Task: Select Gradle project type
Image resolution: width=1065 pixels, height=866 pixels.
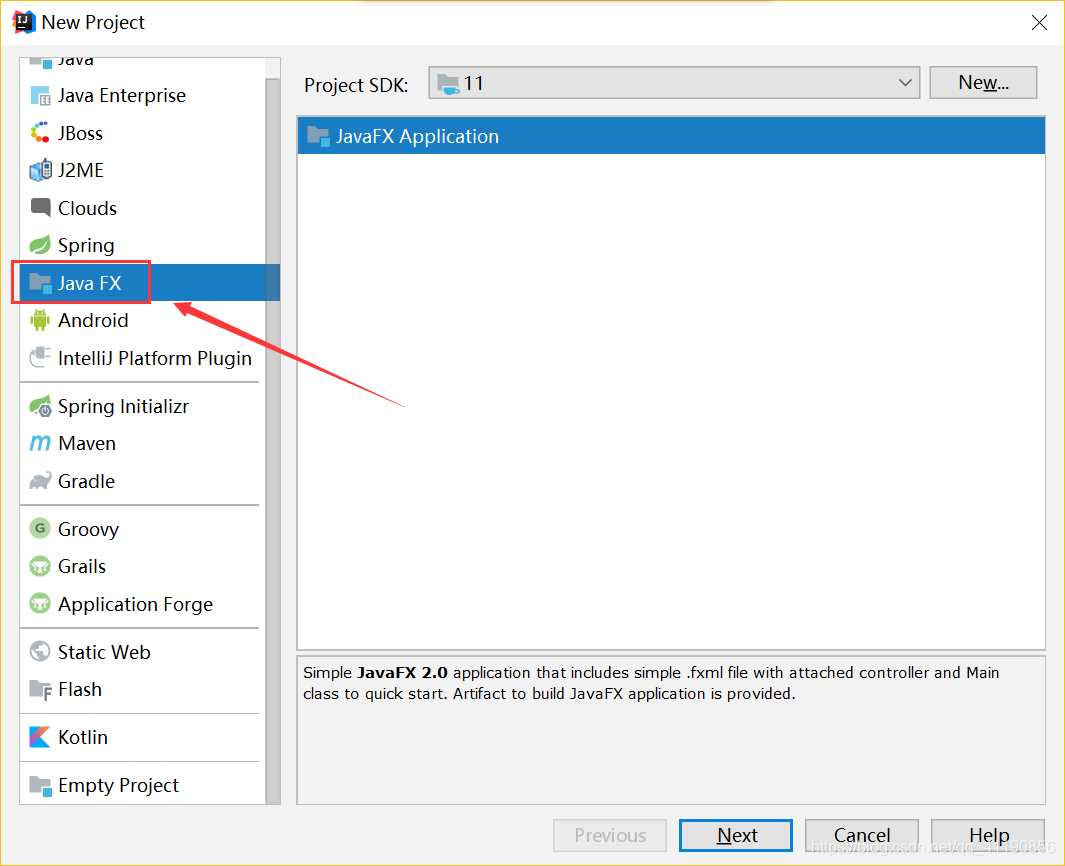Action: click(x=143, y=481)
